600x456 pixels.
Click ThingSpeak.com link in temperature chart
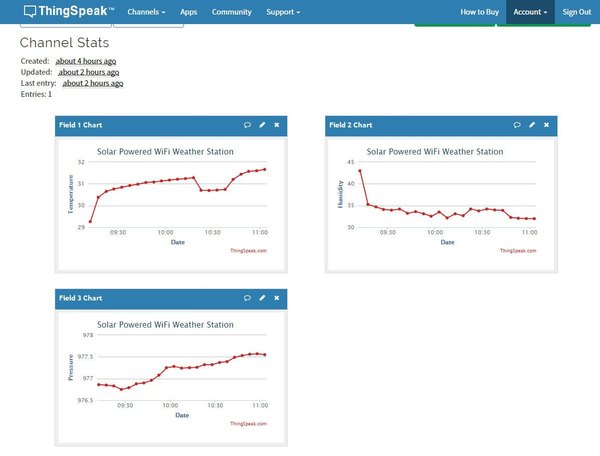click(x=248, y=251)
